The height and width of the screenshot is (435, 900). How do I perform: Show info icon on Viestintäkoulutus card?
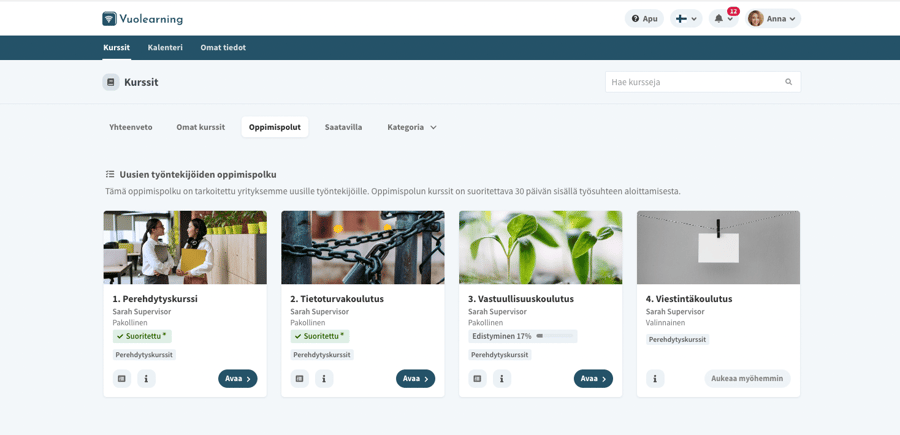(x=655, y=379)
